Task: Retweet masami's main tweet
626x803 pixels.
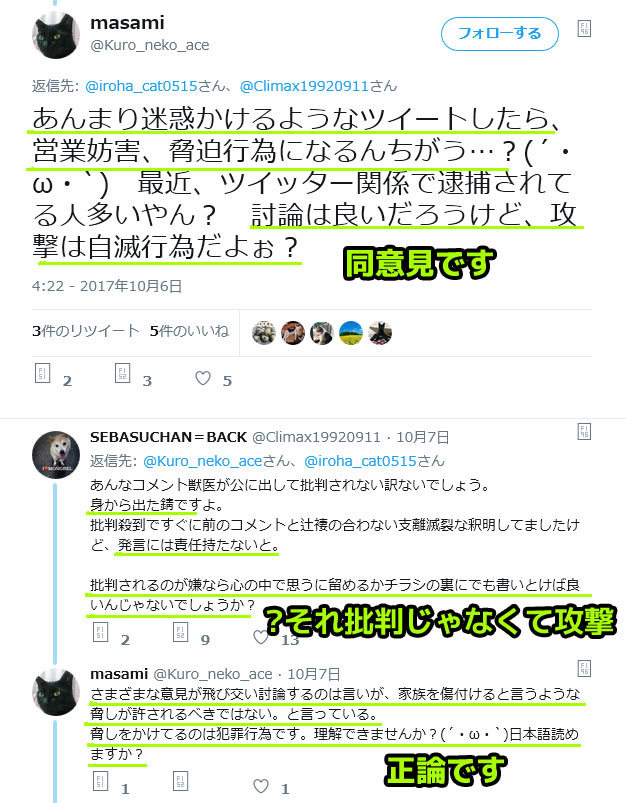Action: 122,373
